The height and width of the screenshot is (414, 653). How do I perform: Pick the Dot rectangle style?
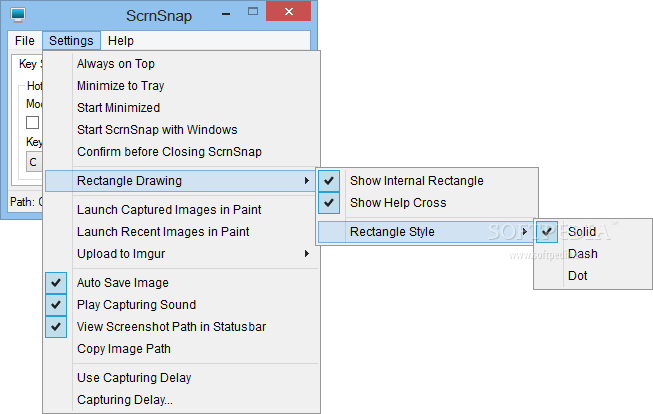577,276
